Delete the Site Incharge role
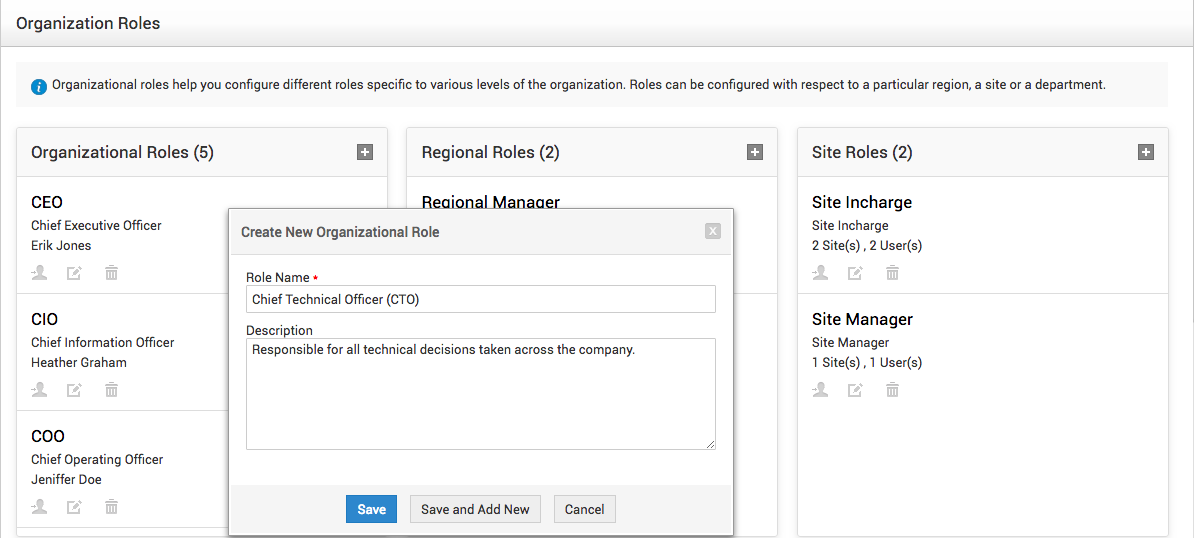This screenshot has height=538, width=1194. click(892, 272)
